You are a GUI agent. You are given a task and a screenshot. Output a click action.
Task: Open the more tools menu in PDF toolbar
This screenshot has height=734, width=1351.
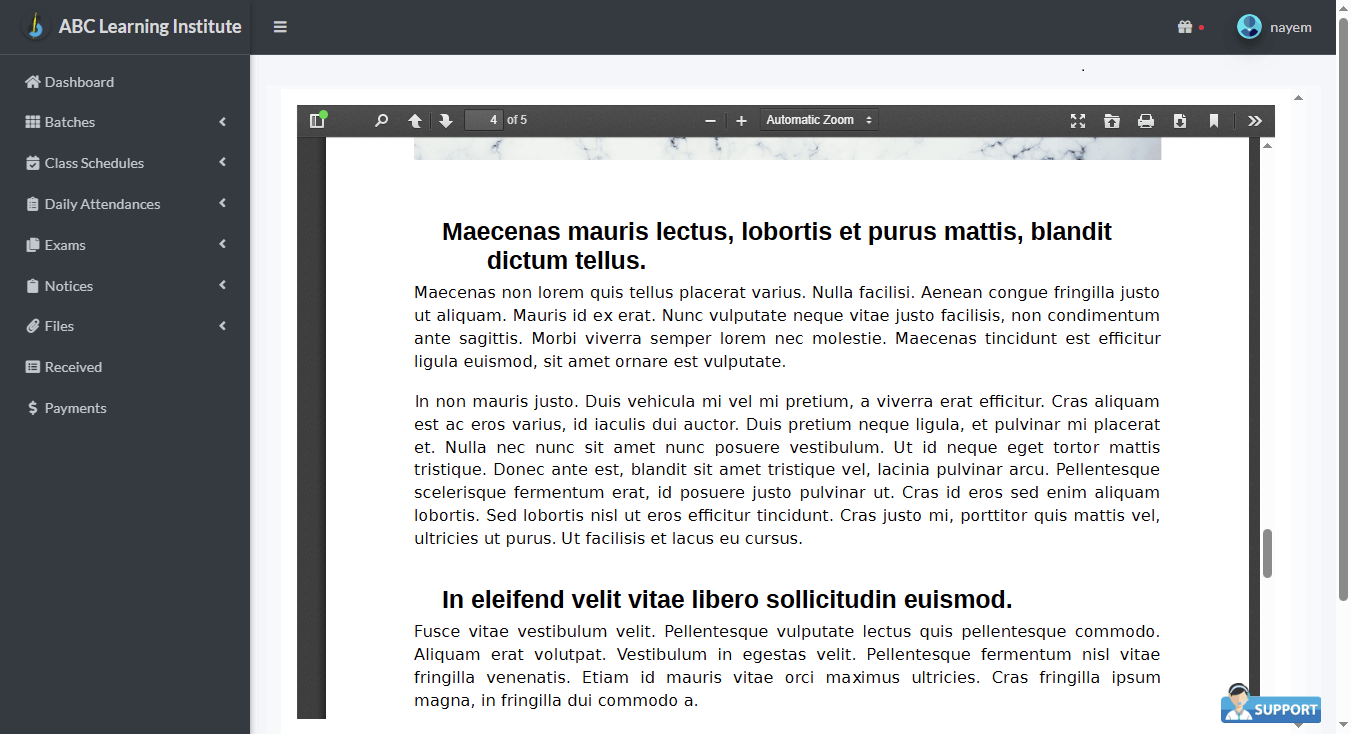pos(1255,120)
